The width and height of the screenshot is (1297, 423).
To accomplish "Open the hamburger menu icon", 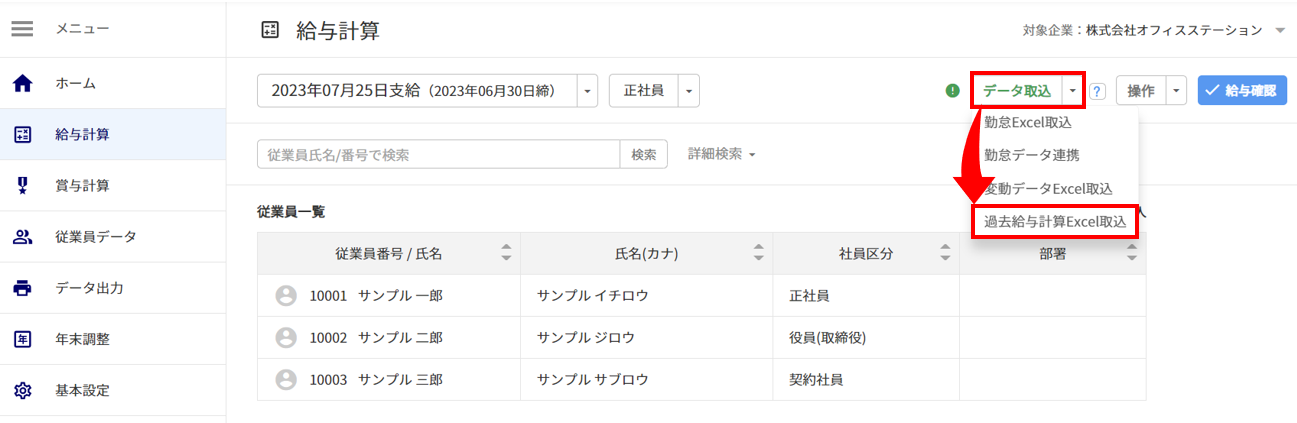I will point(22,29).
